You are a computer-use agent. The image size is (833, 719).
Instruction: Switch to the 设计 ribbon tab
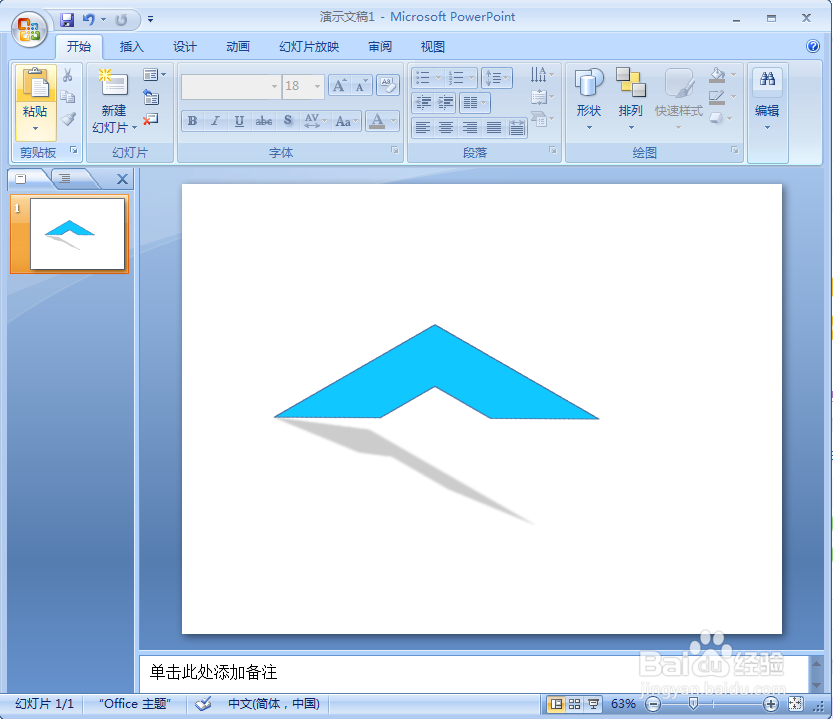coord(184,47)
